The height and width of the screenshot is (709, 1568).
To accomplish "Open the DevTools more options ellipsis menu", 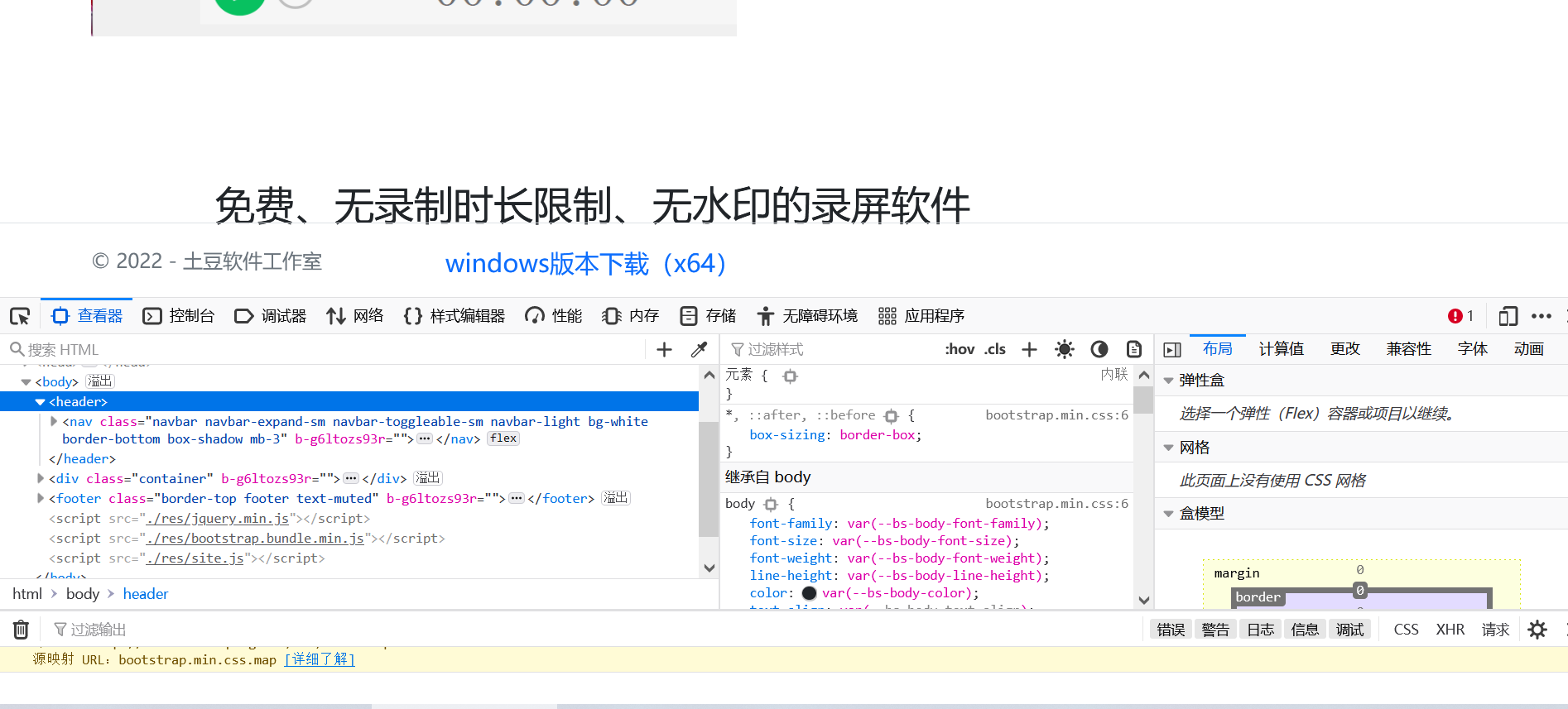I will click(x=1542, y=316).
